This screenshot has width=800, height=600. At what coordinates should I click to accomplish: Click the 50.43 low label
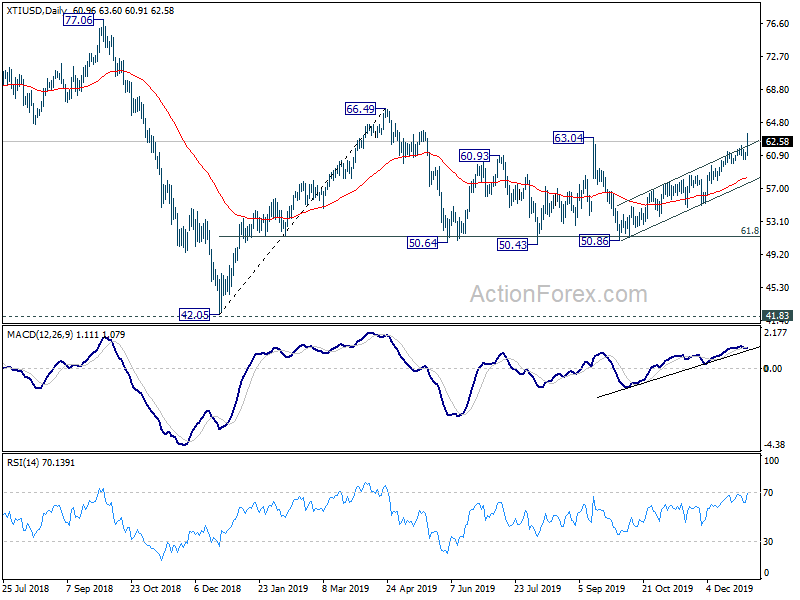coord(512,245)
